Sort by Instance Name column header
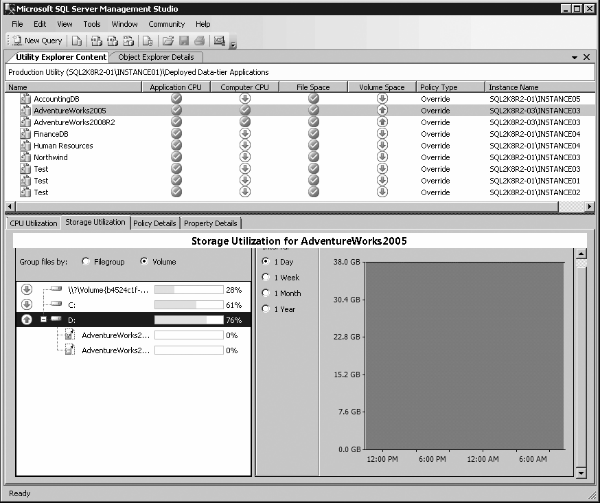 [540, 87]
